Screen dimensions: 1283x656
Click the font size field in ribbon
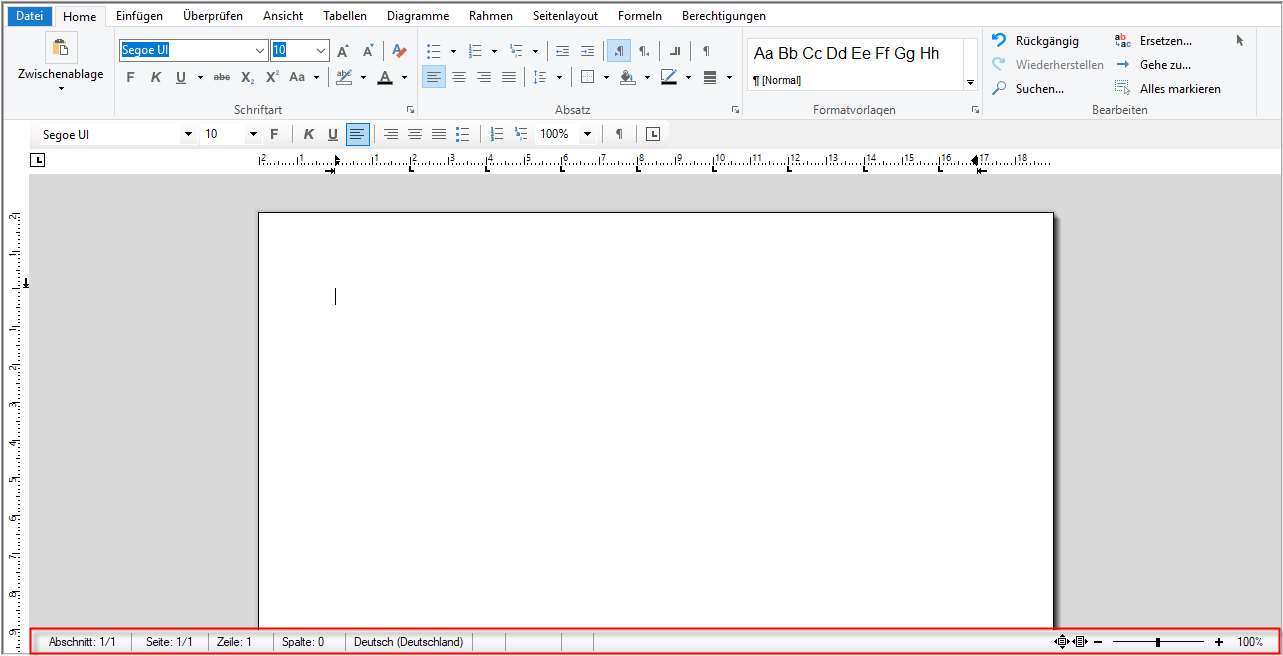pos(291,51)
